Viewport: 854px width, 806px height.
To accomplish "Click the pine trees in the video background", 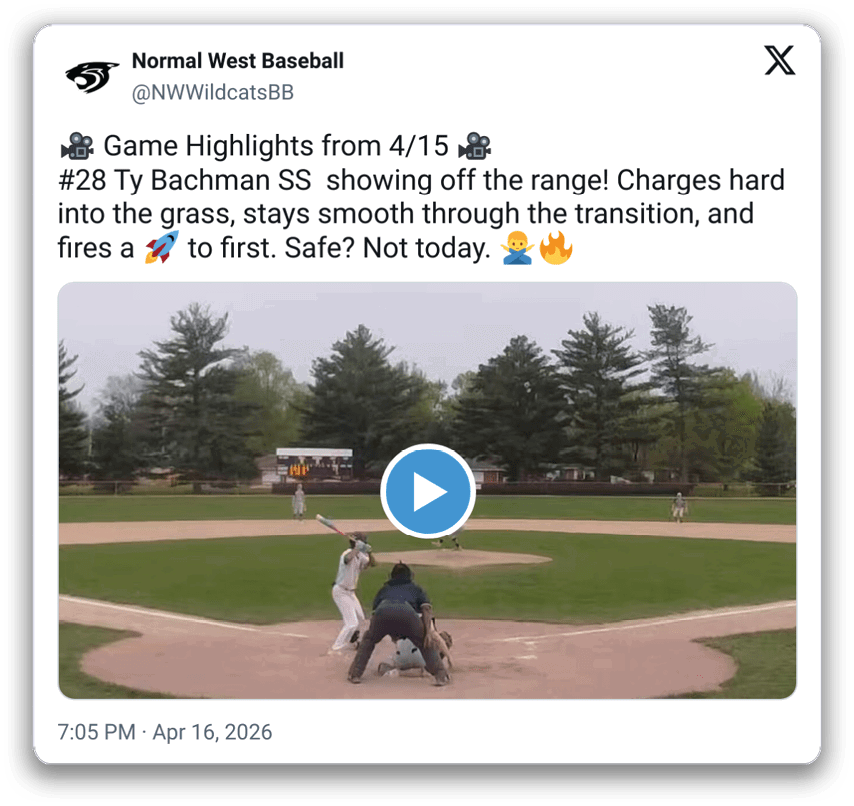I will (428, 392).
